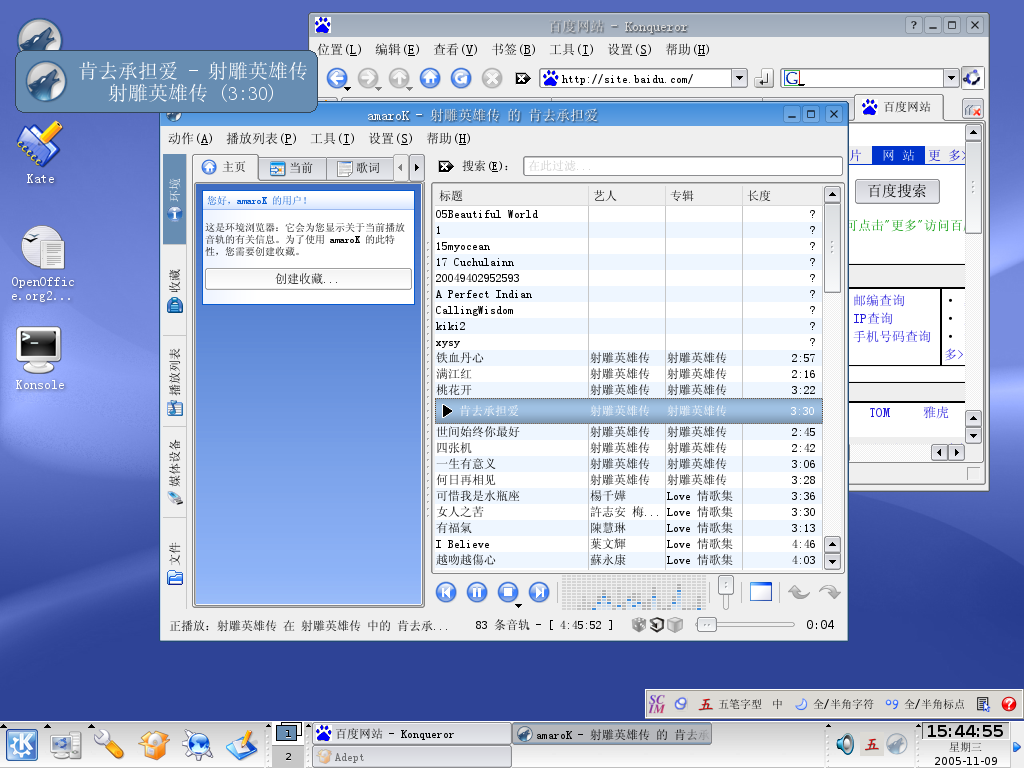Image resolution: width=1024 pixels, height=768 pixels.
Task: Switch to the 当前 tab
Action: [291, 168]
